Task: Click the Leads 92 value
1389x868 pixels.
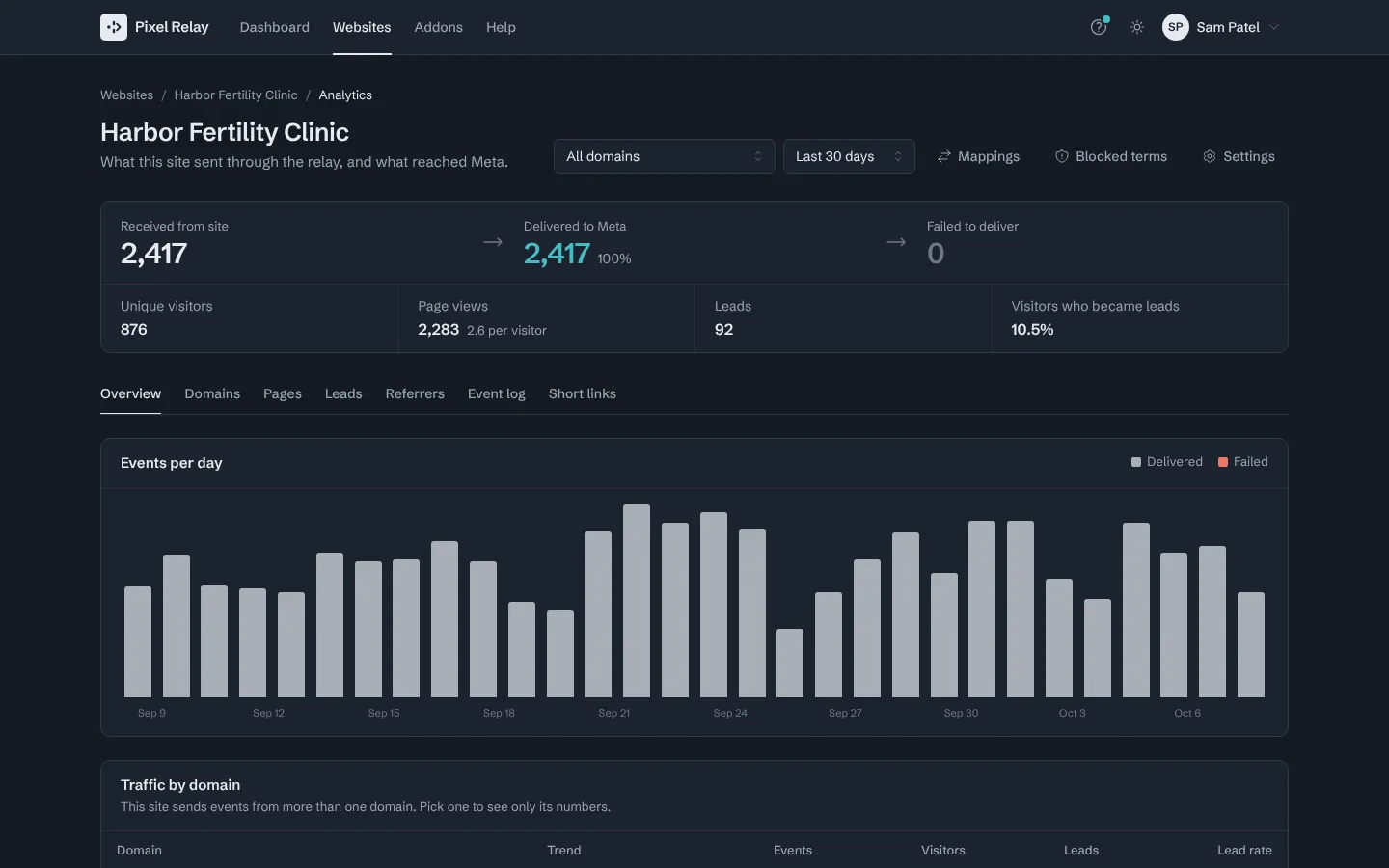Action: (x=723, y=329)
